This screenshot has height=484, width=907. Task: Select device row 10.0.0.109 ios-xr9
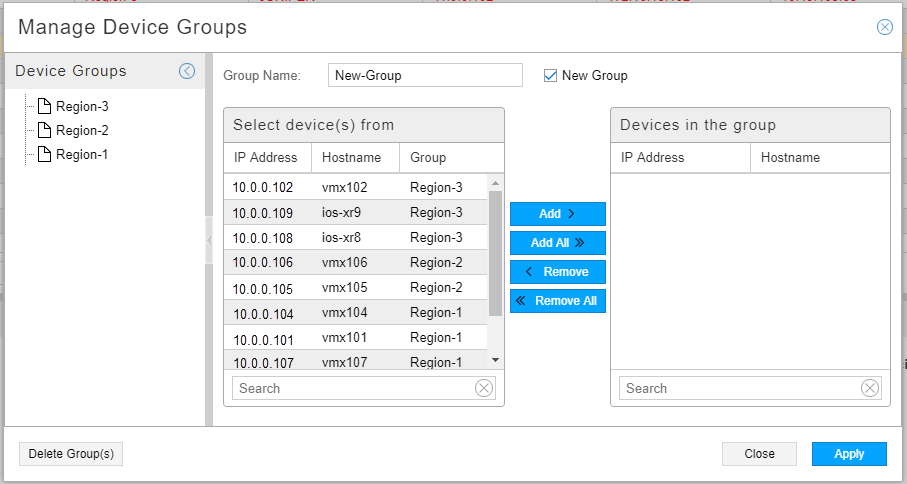[355, 213]
